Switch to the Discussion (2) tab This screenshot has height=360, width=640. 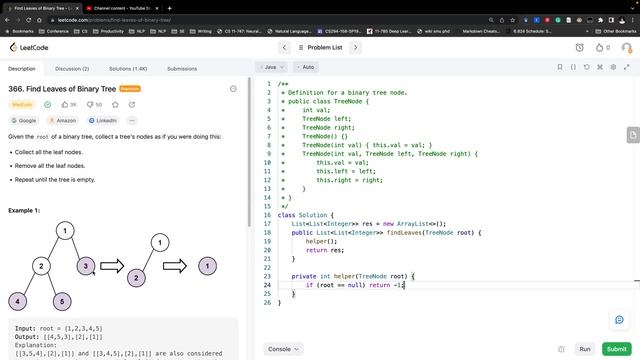[72, 69]
